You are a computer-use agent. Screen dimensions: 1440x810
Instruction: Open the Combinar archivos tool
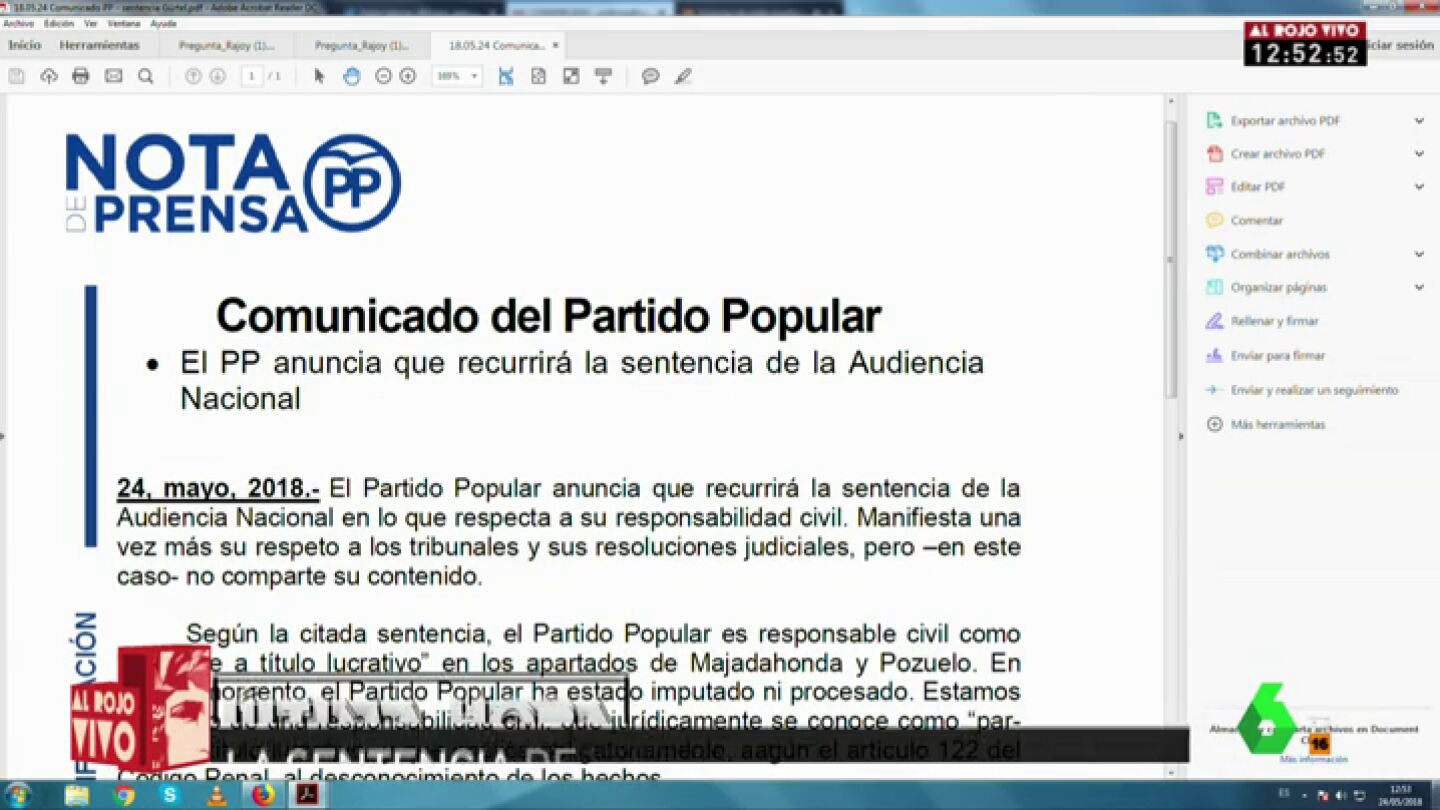coord(1280,254)
